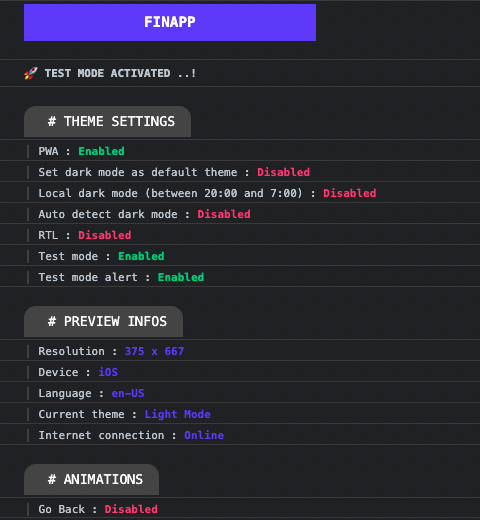Click the iOS device value
This screenshot has height=520, width=480.
[x=108, y=372]
